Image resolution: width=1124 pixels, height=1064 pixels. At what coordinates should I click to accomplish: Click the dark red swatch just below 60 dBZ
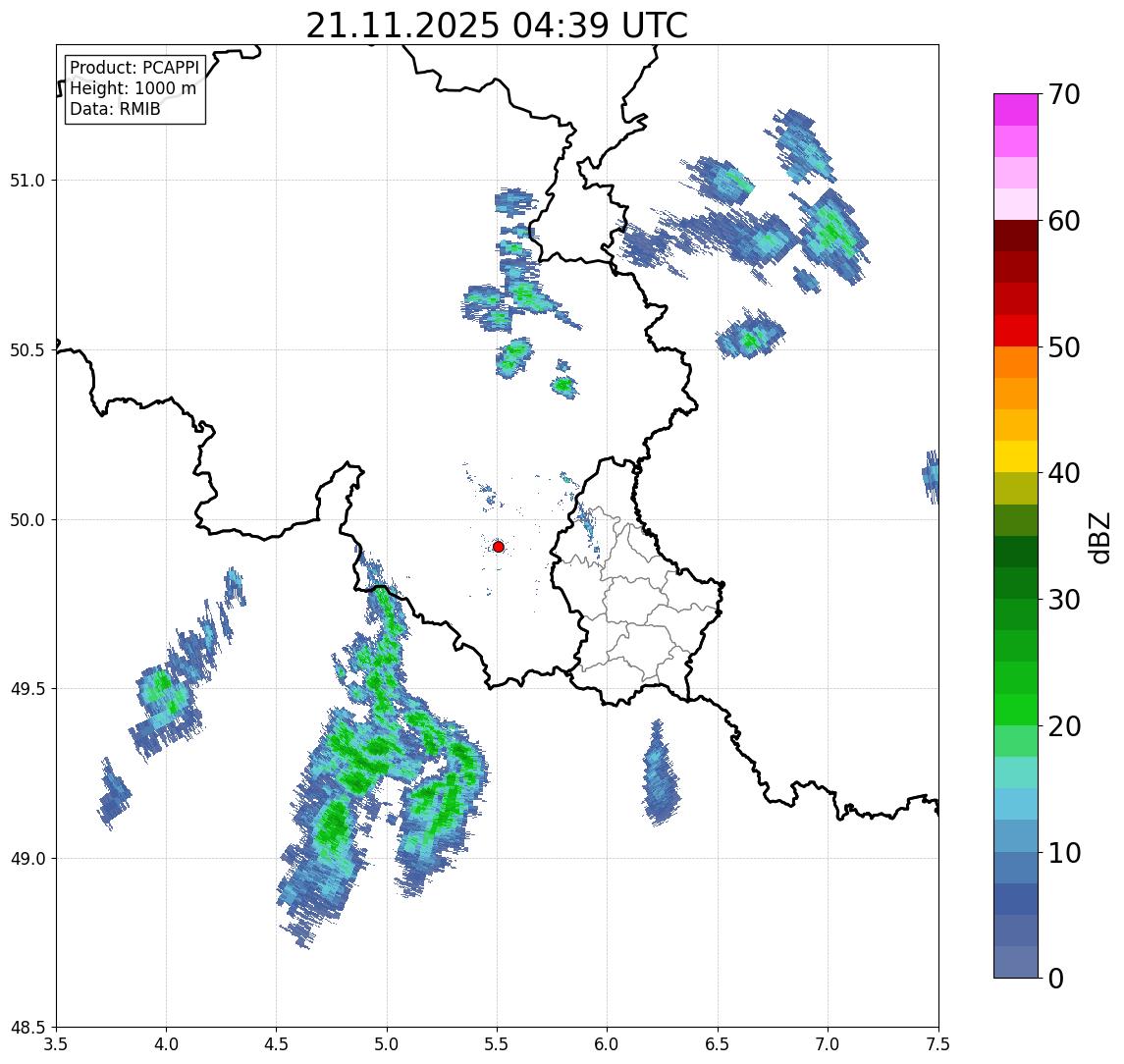tap(1016, 236)
